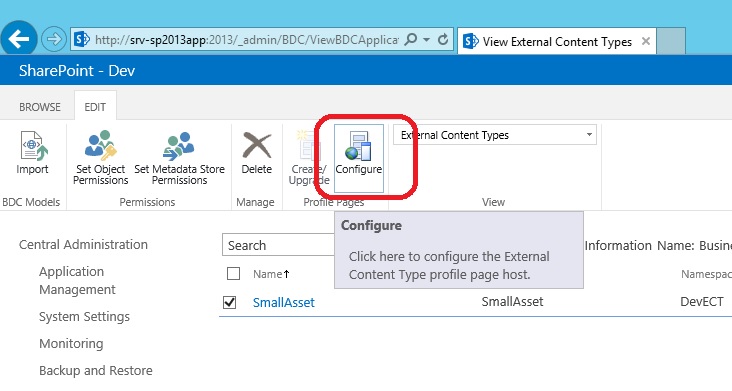Switch to the BROWSE ribbon tab

coord(40,107)
